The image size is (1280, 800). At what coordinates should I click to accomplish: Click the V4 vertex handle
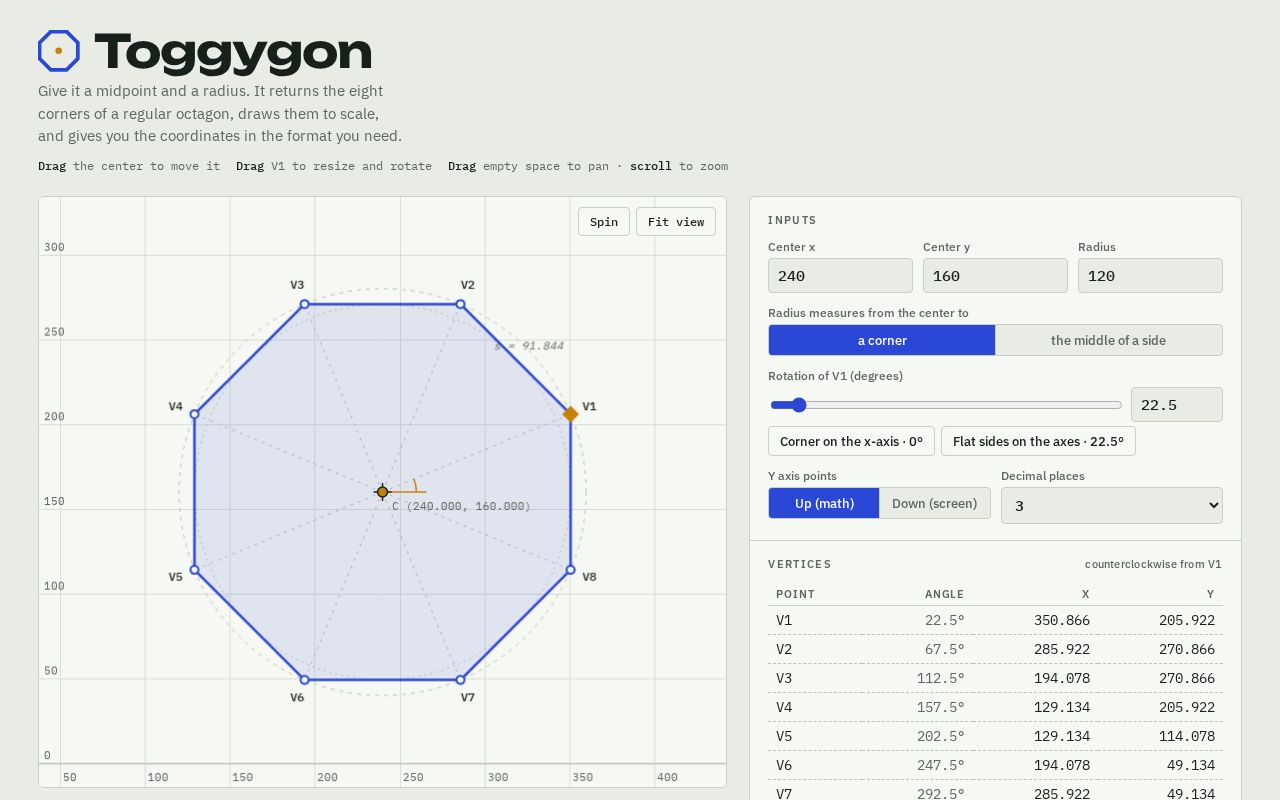[x=195, y=414]
